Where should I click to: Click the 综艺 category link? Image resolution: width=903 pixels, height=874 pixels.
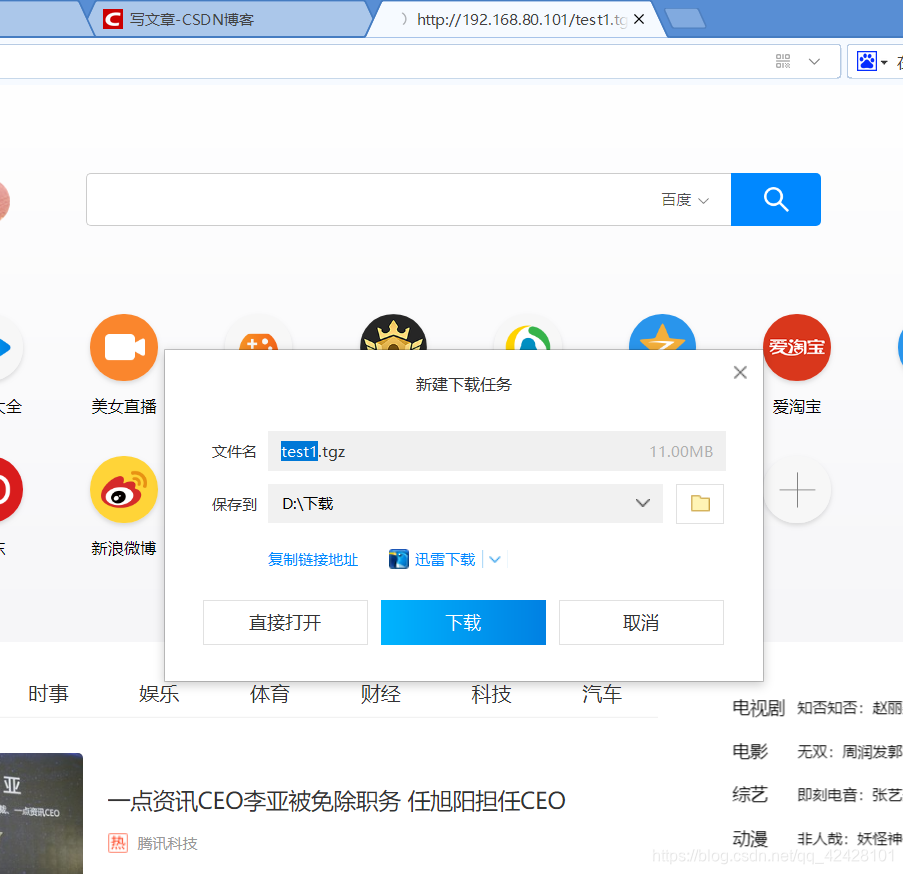[750, 795]
